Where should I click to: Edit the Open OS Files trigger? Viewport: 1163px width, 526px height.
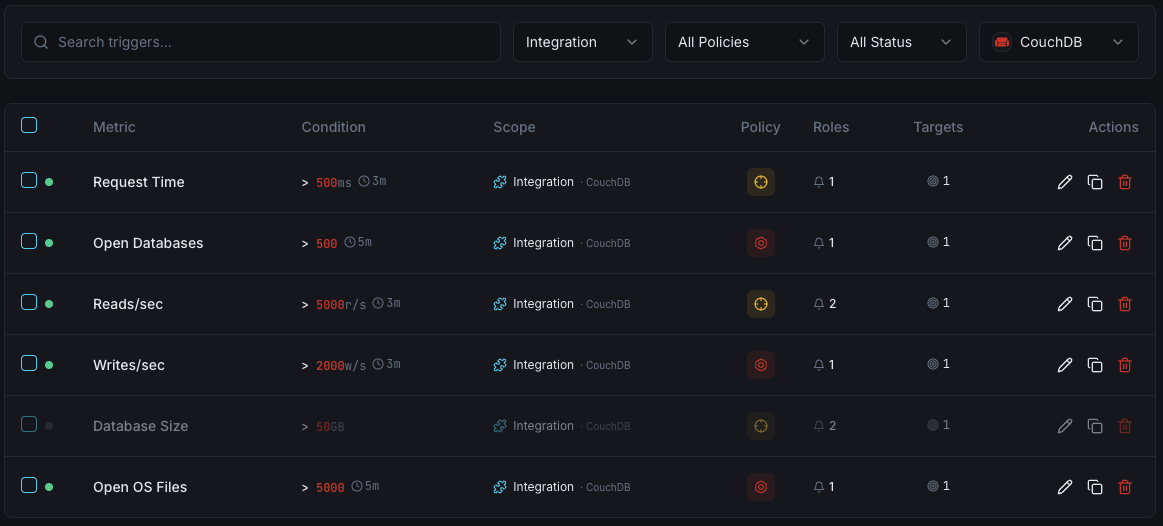coord(1064,487)
